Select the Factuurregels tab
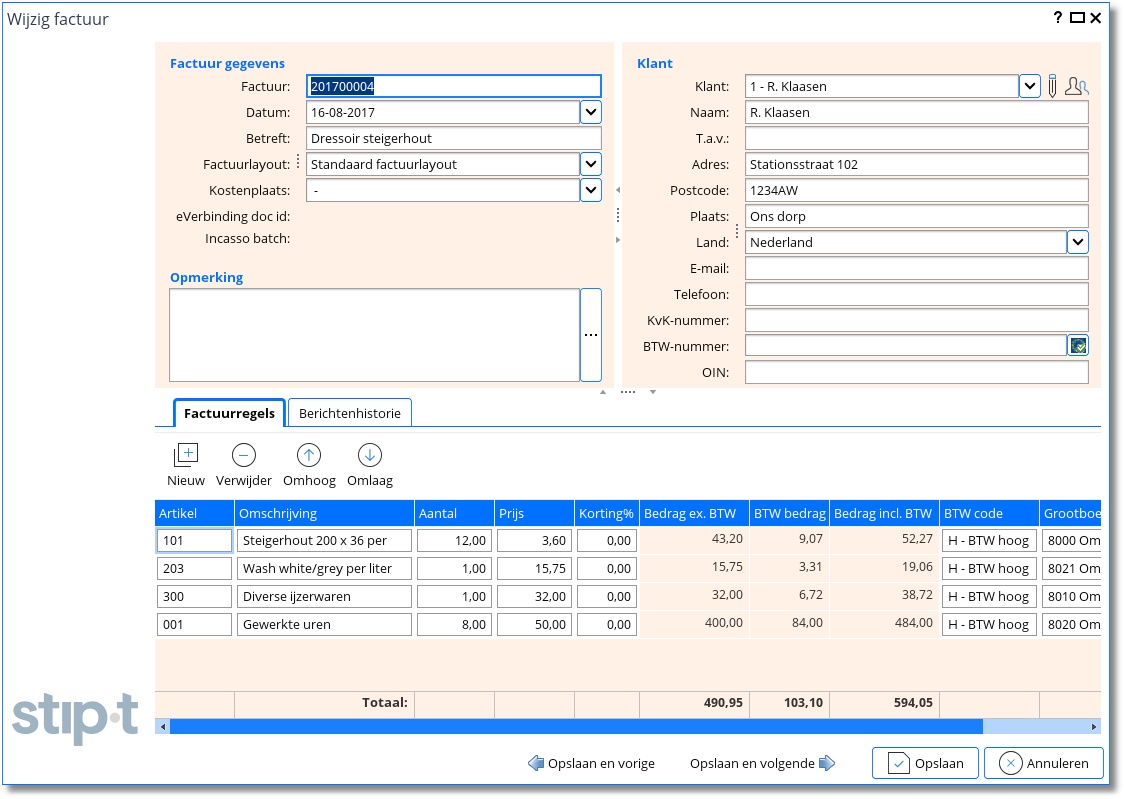 click(230, 413)
